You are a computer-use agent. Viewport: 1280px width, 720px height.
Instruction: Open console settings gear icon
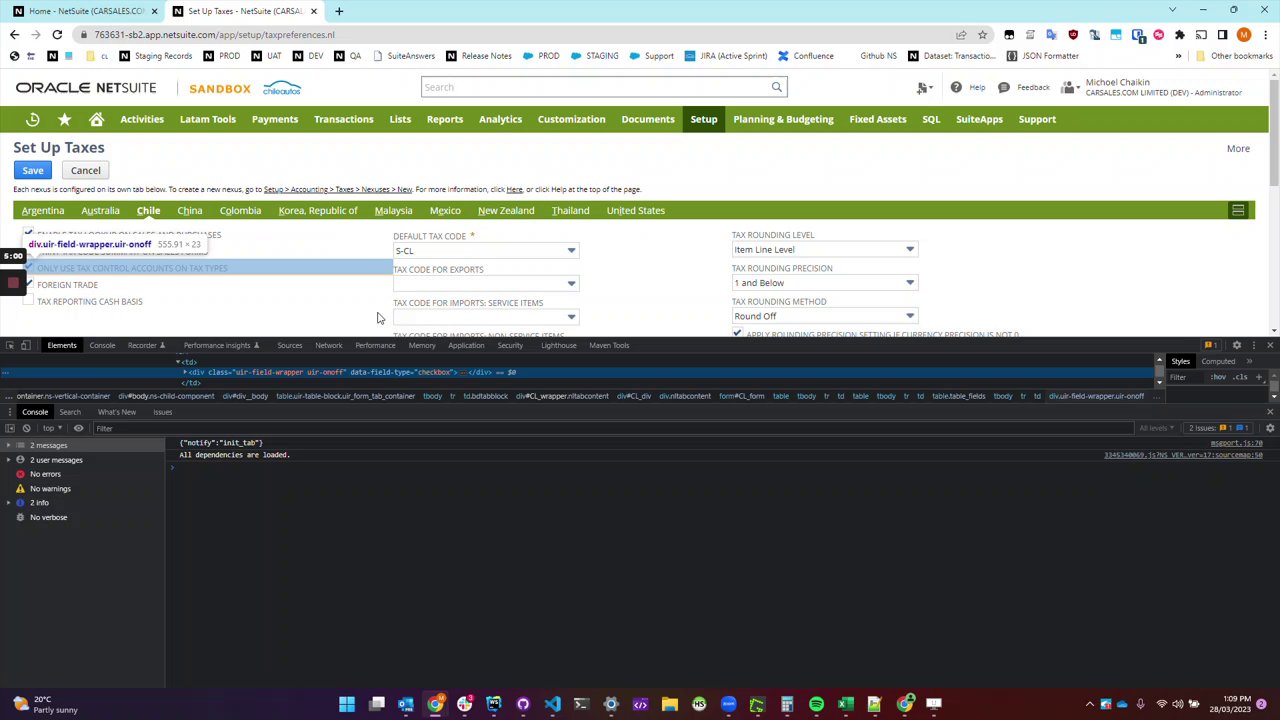click(1270, 428)
